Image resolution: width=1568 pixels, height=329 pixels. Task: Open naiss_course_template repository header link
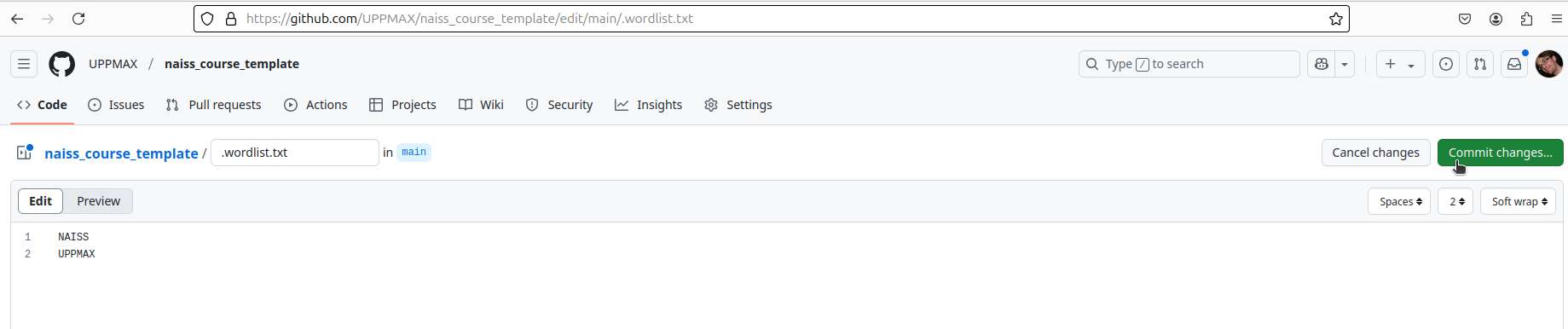[232, 64]
